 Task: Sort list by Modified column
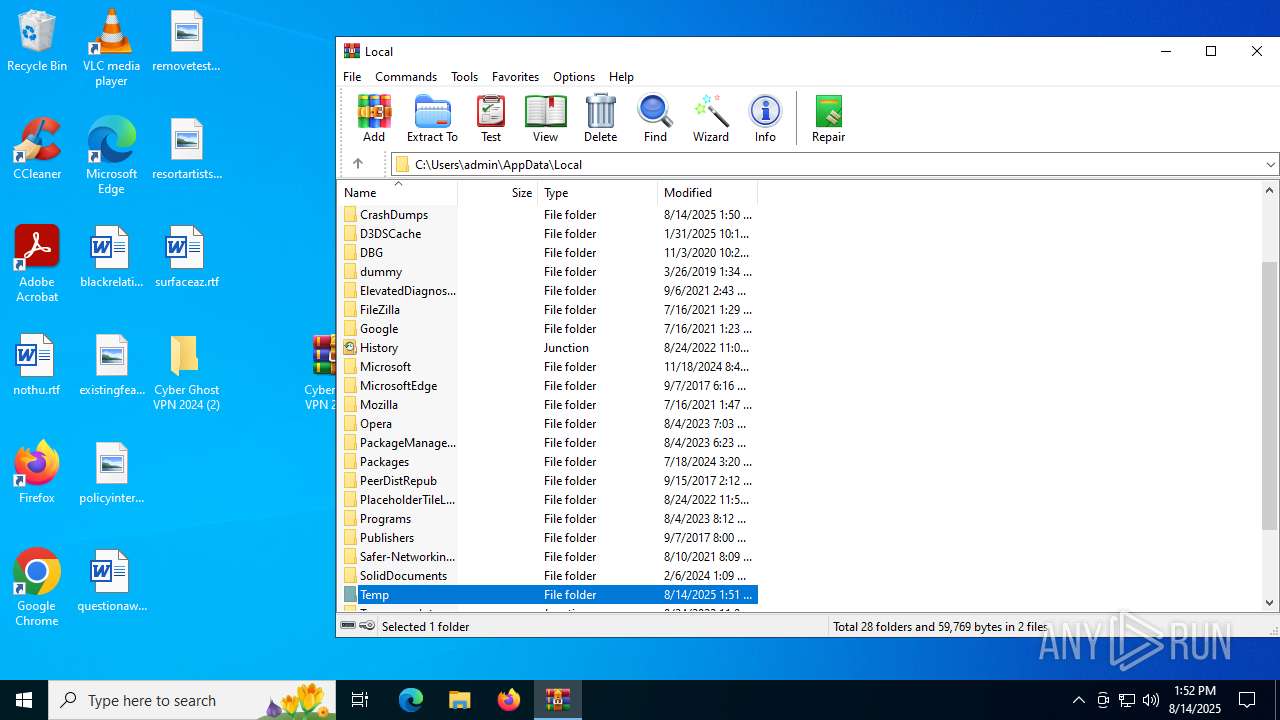point(708,193)
